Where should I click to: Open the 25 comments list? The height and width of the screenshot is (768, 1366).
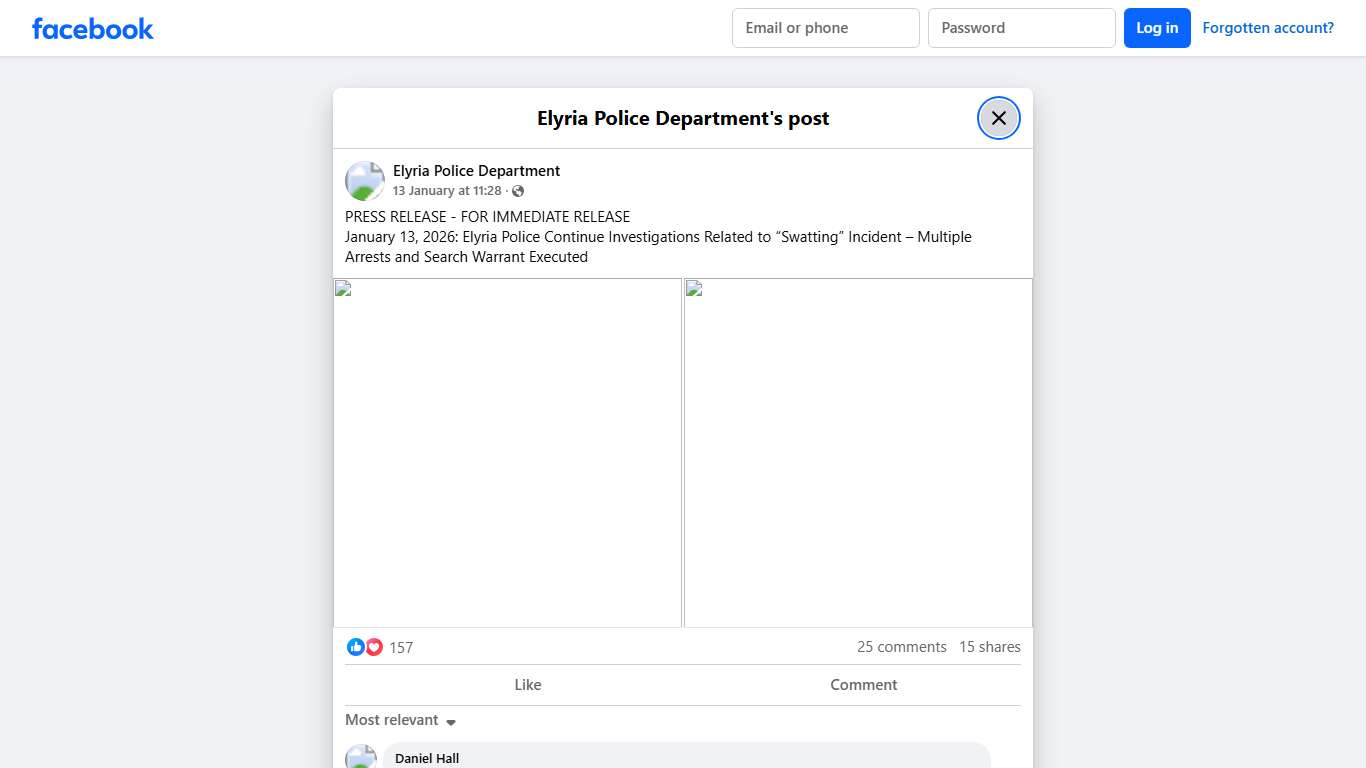(x=901, y=647)
